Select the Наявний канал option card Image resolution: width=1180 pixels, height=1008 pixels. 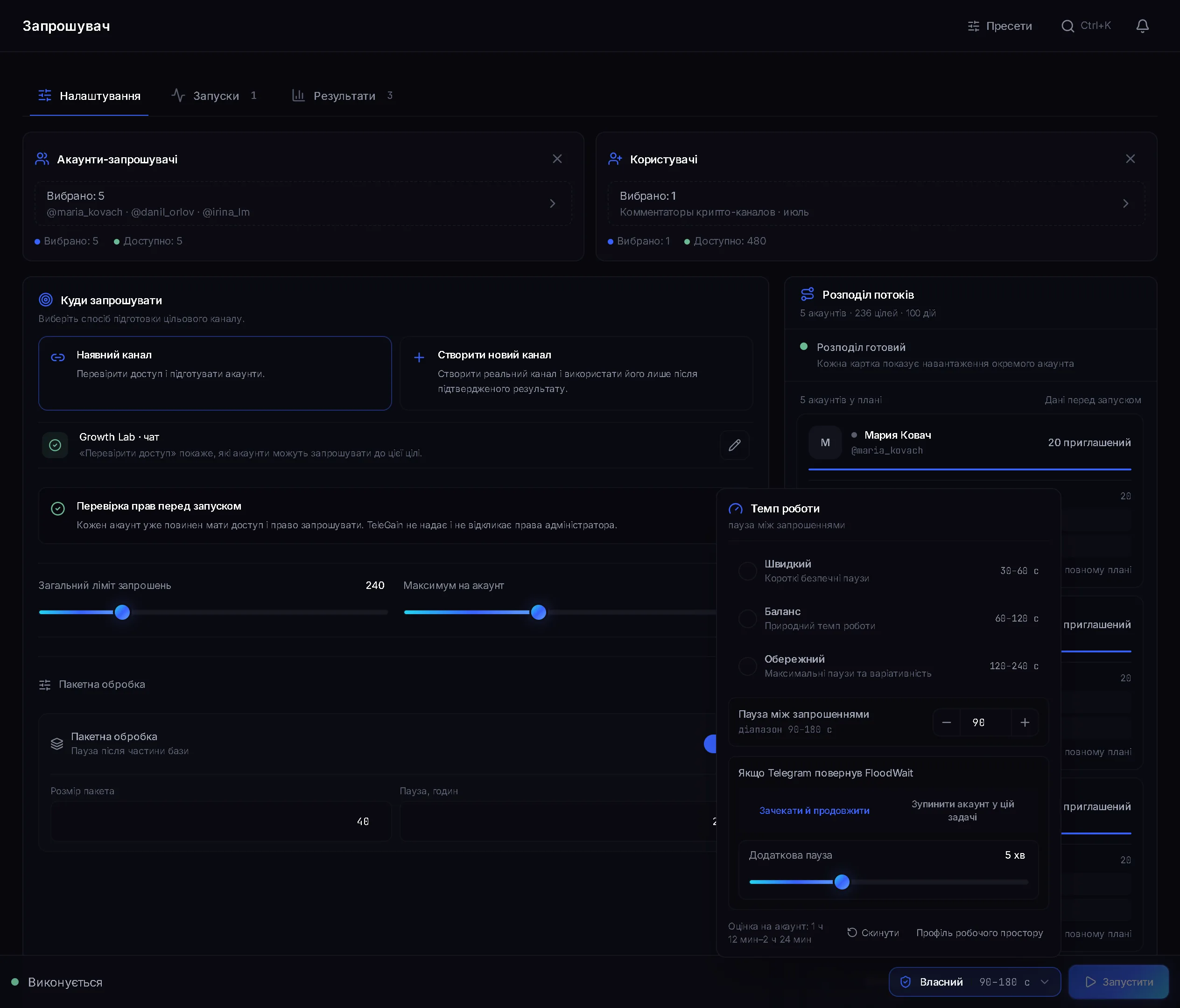click(x=215, y=373)
